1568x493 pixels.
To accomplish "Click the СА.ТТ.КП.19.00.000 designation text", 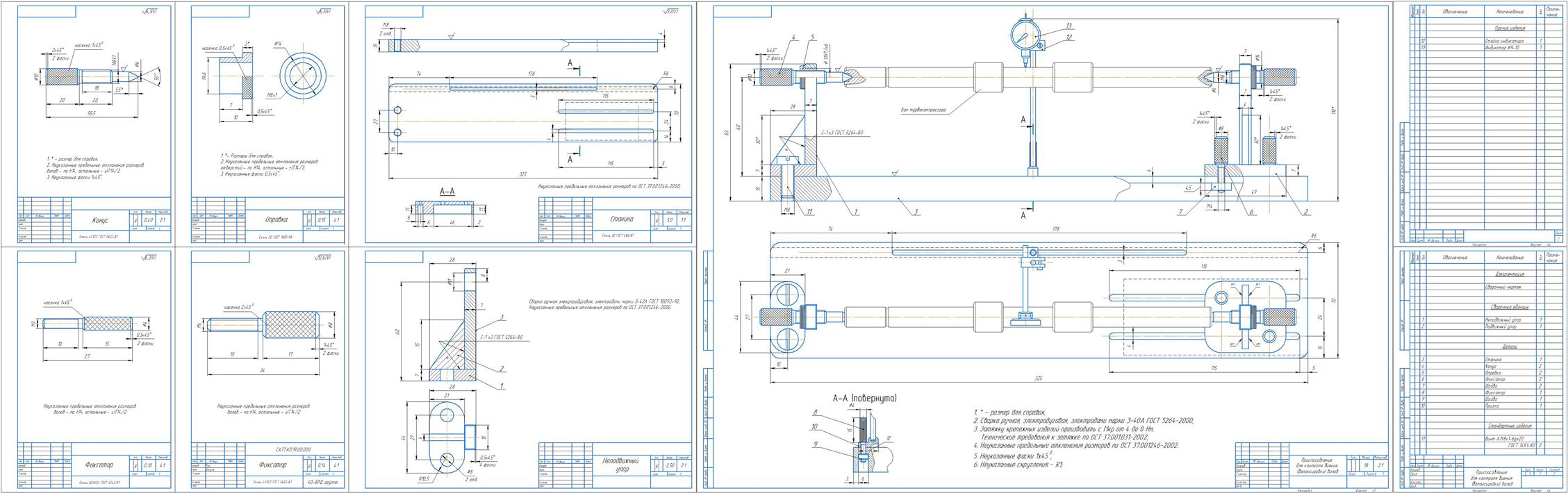I will pos(294,449).
